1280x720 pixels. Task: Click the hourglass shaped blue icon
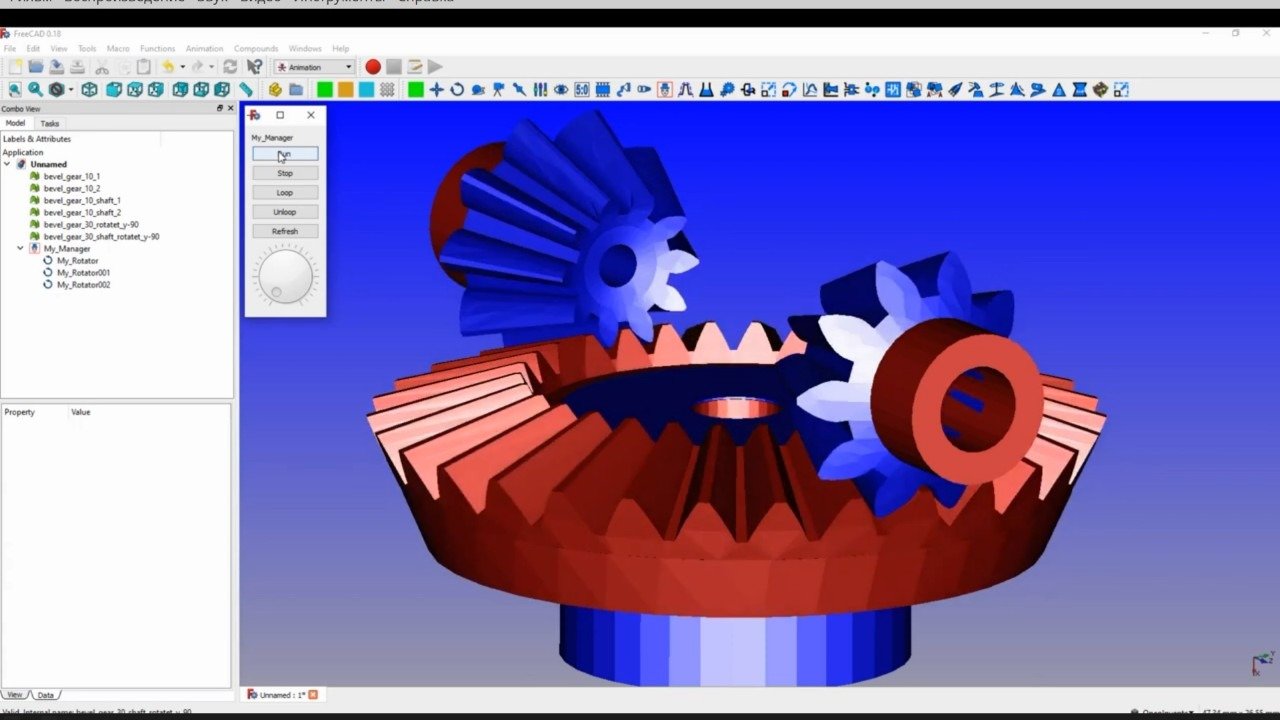(1080, 90)
